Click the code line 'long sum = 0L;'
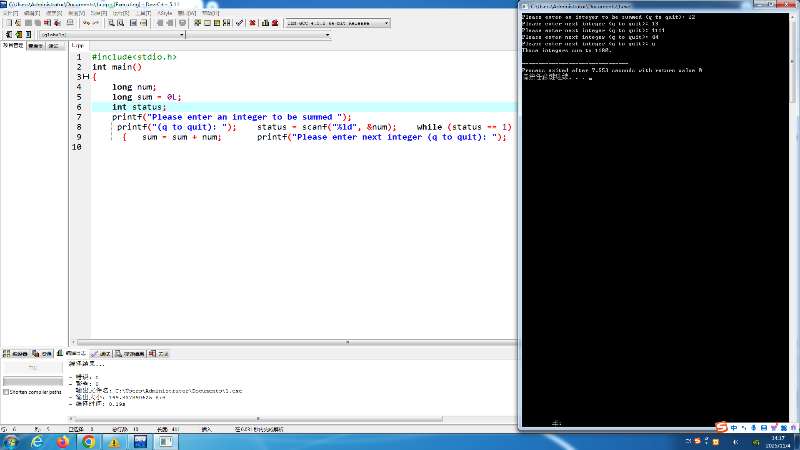 coord(146,97)
